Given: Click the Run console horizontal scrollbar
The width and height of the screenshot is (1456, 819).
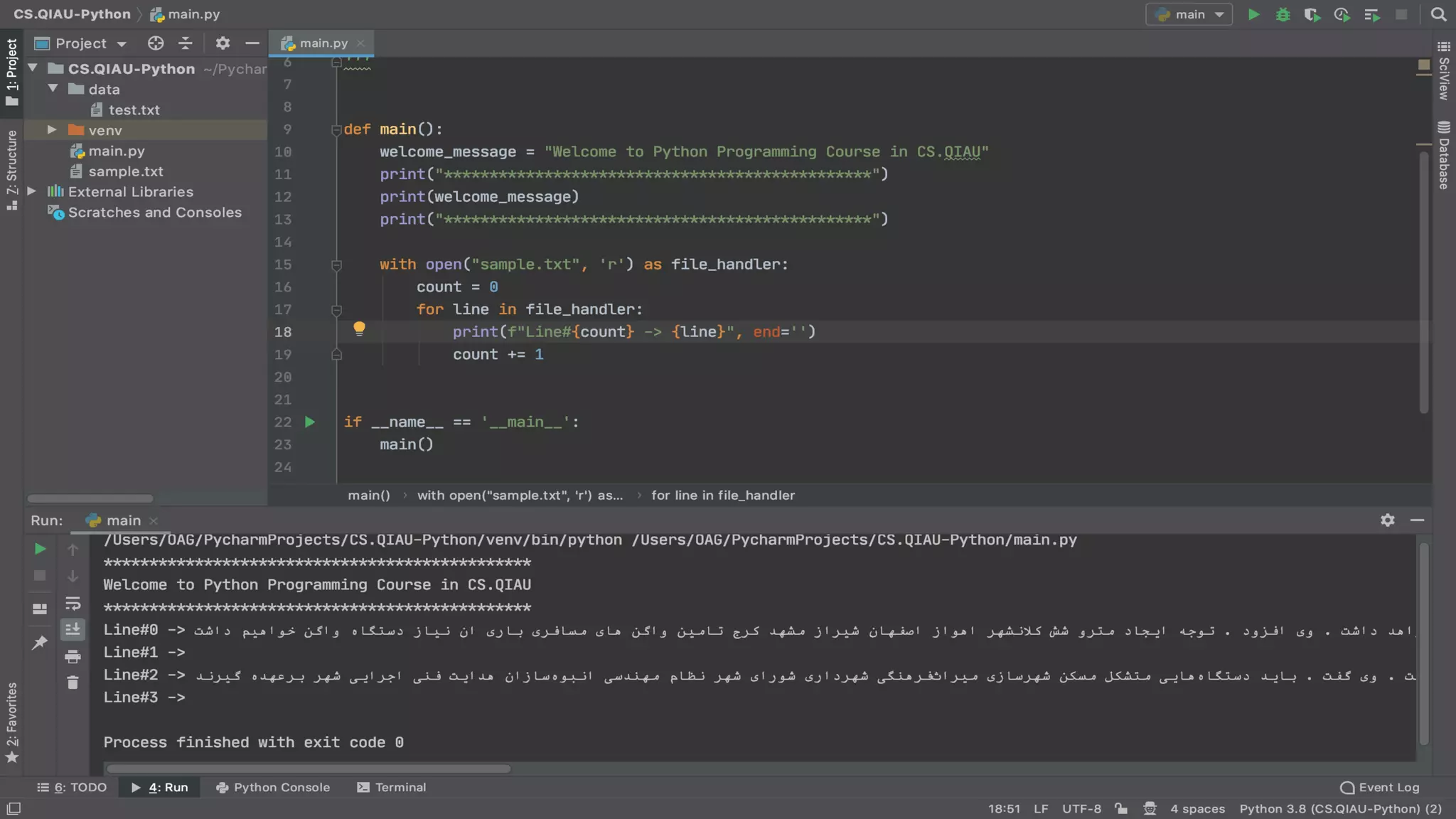Looking at the screenshot, I should tap(308, 769).
